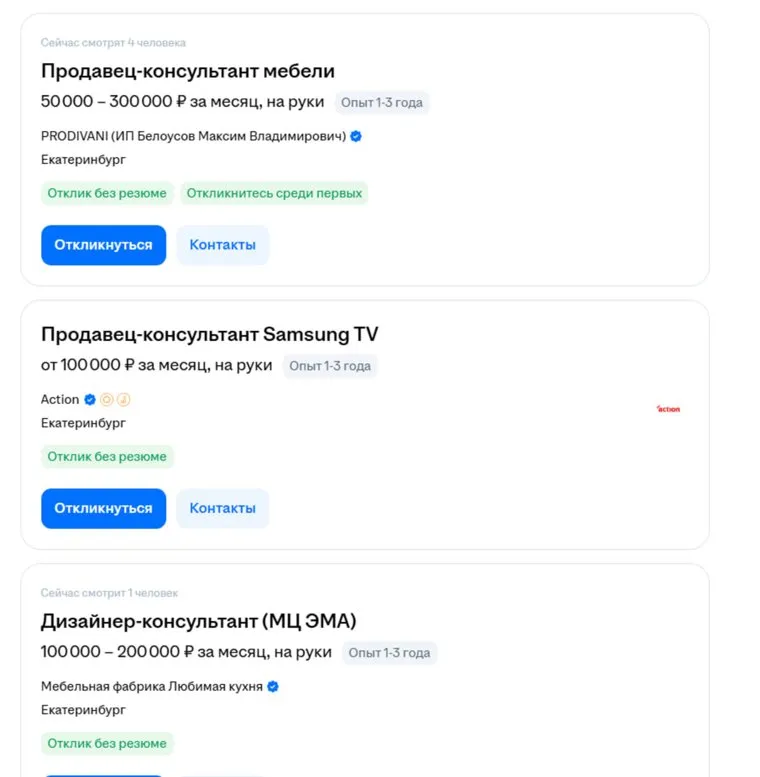Click the first orange award badge beside Action
The height and width of the screenshot is (777, 760).
107,399
